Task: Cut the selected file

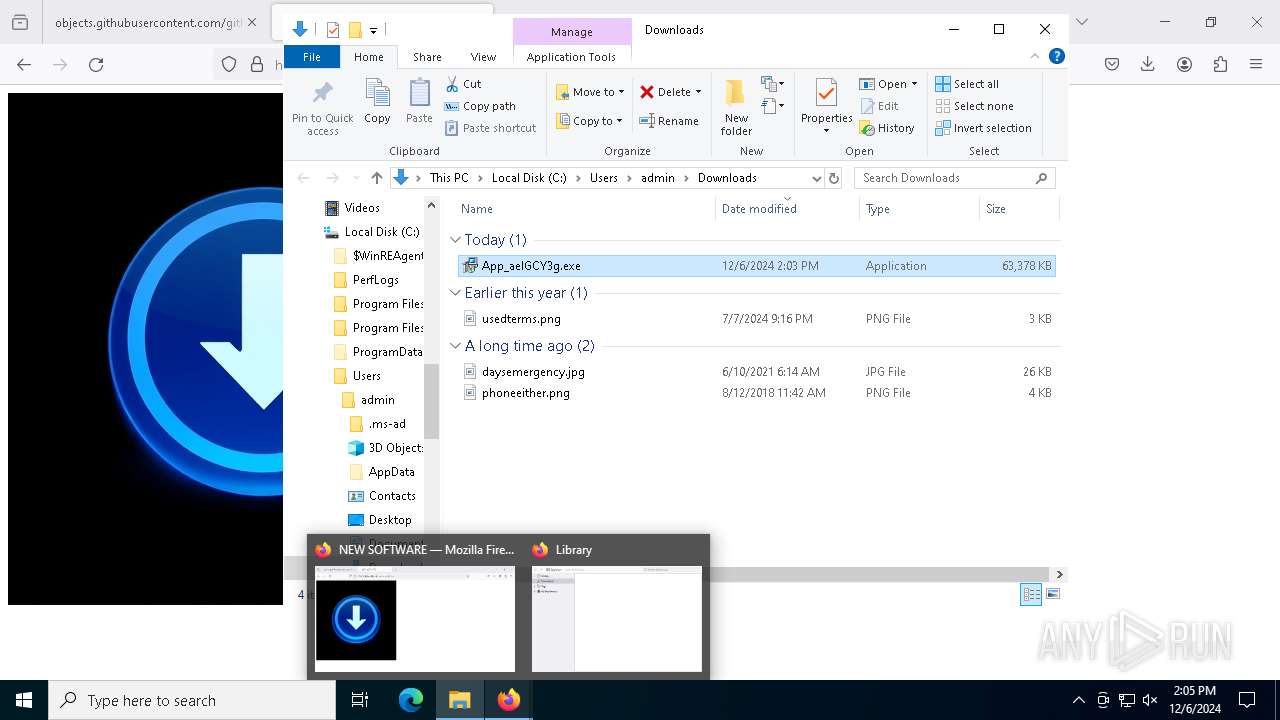Action: (x=463, y=84)
